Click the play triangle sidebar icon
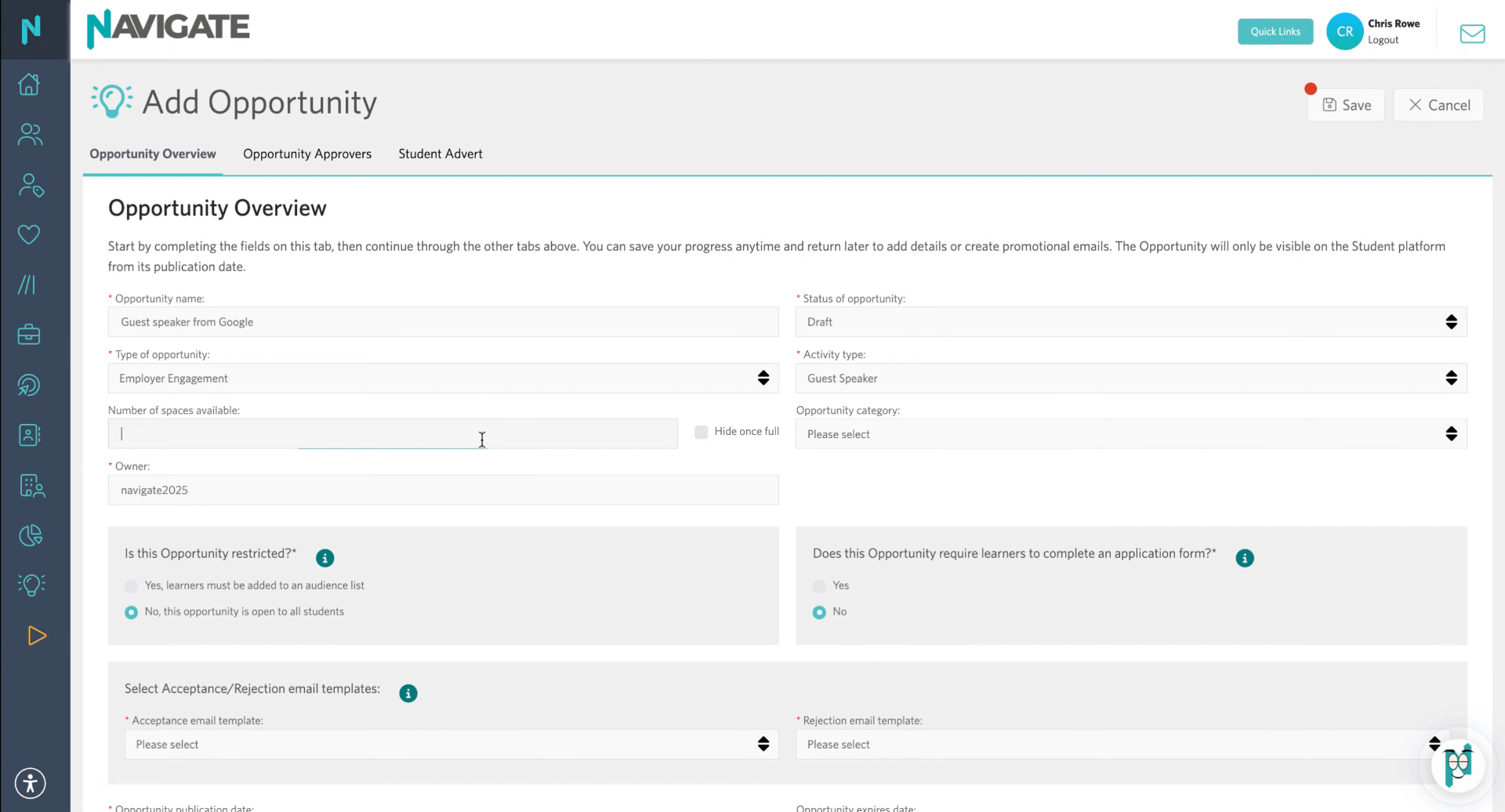 pyautogui.click(x=36, y=636)
